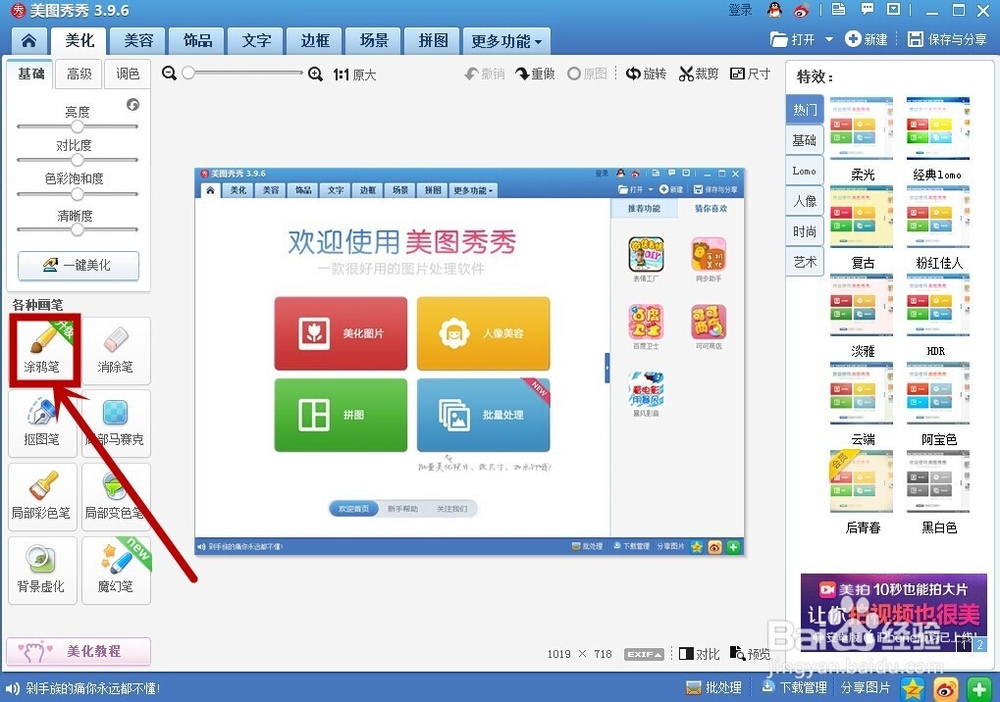The height and width of the screenshot is (702, 1000).
Task: Click the 旋转 rotate tool
Action: (645, 74)
